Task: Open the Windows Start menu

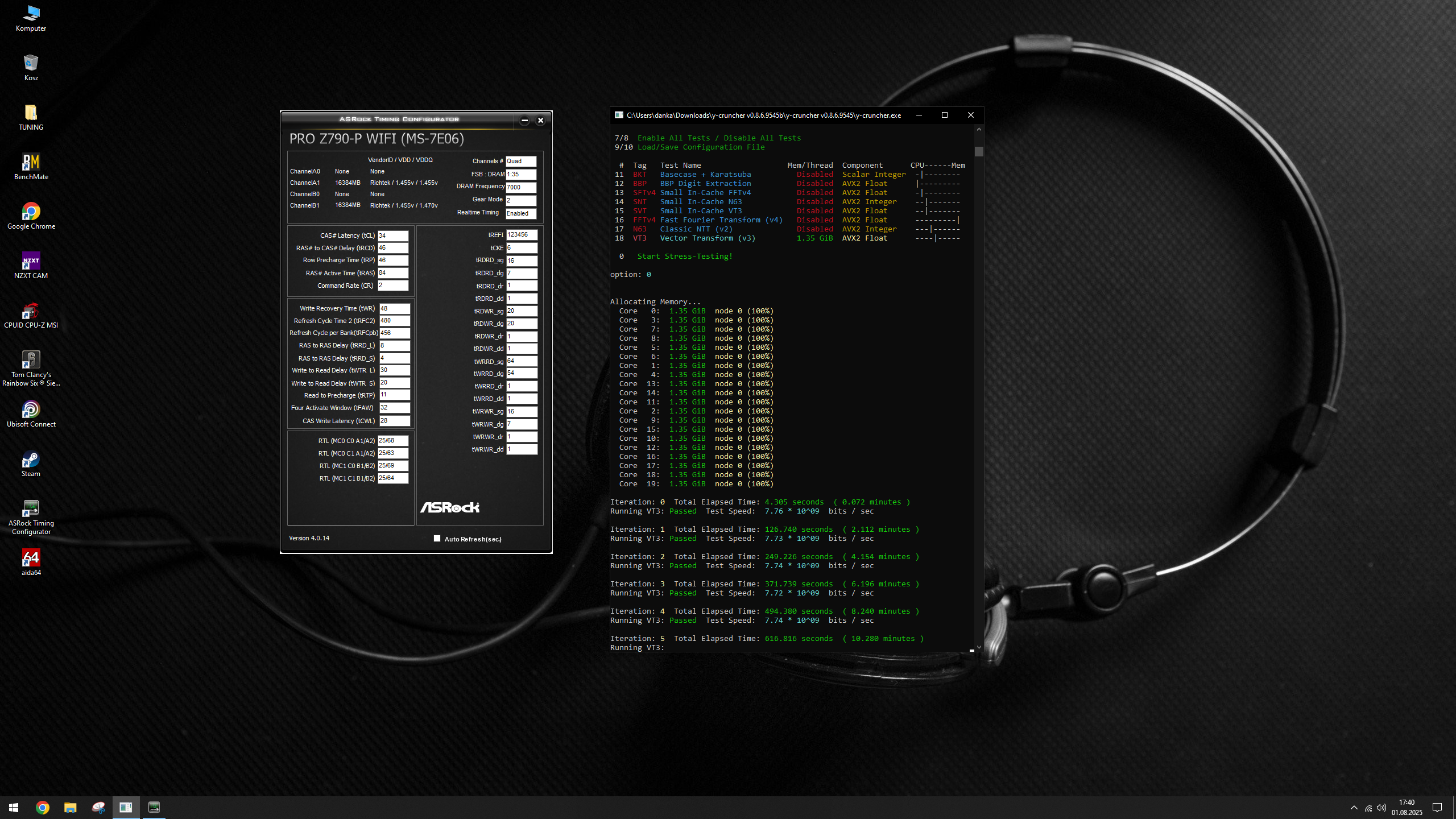Action: [x=14, y=807]
